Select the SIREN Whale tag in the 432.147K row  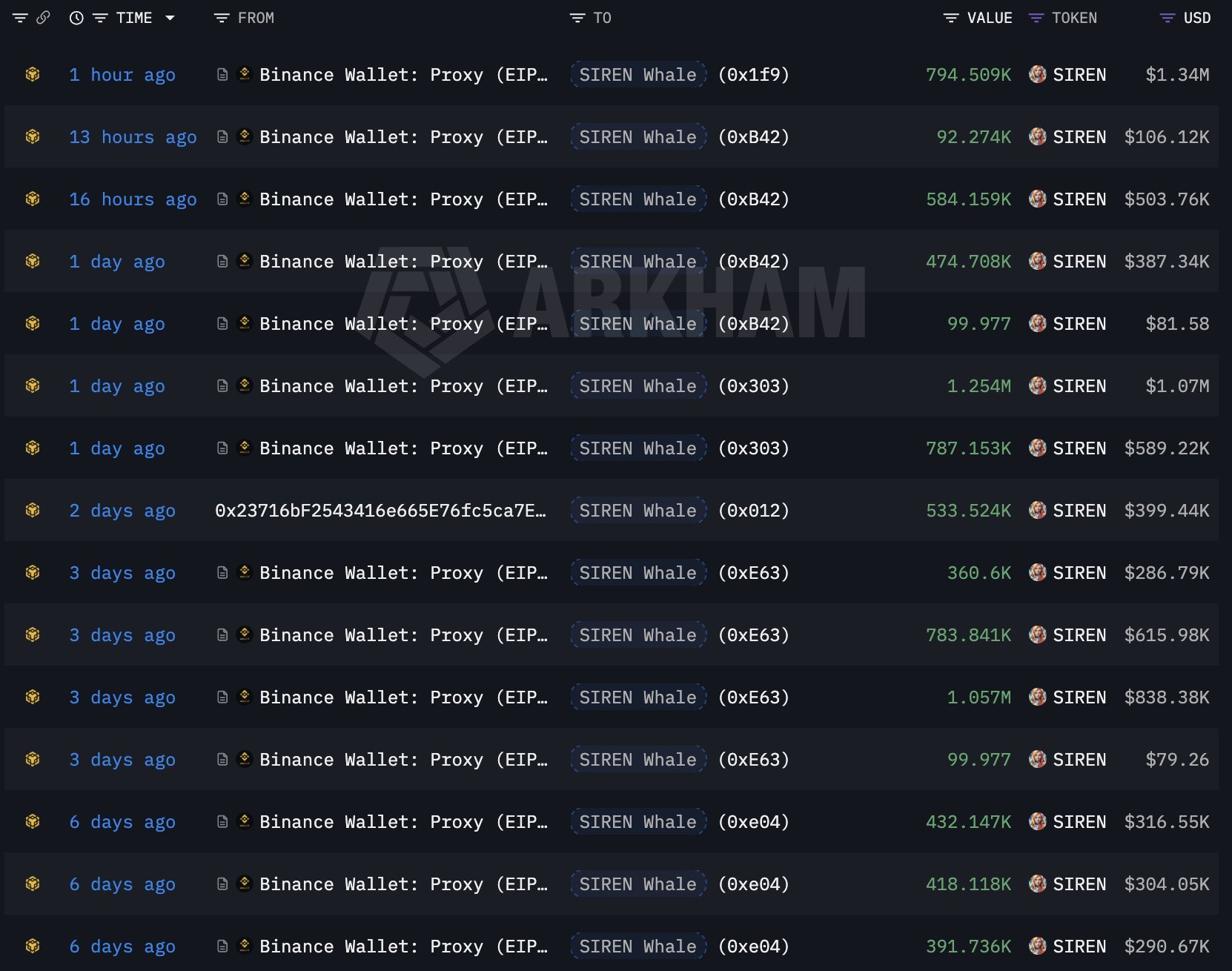pos(638,822)
